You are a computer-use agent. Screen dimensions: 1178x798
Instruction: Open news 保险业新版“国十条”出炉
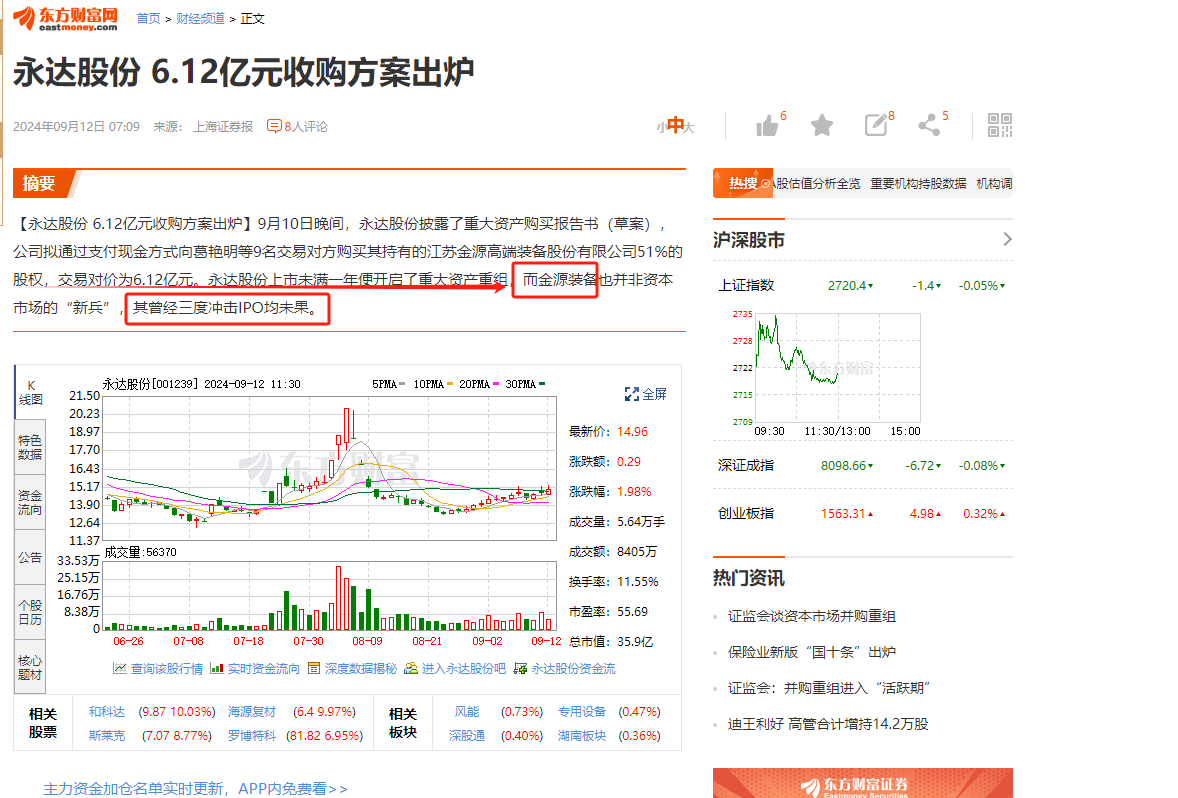coord(811,652)
